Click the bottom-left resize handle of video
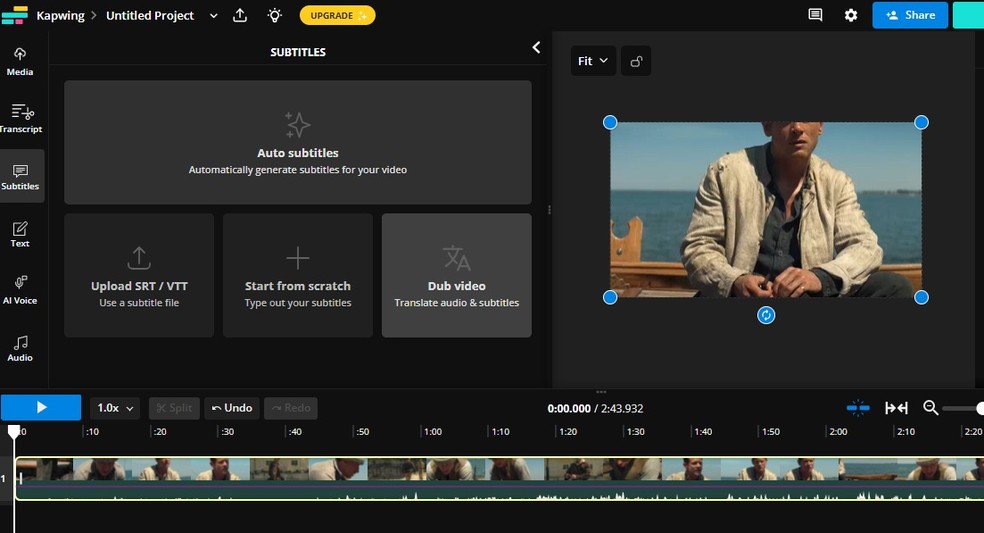The image size is (984, 533). click(610, 298)
